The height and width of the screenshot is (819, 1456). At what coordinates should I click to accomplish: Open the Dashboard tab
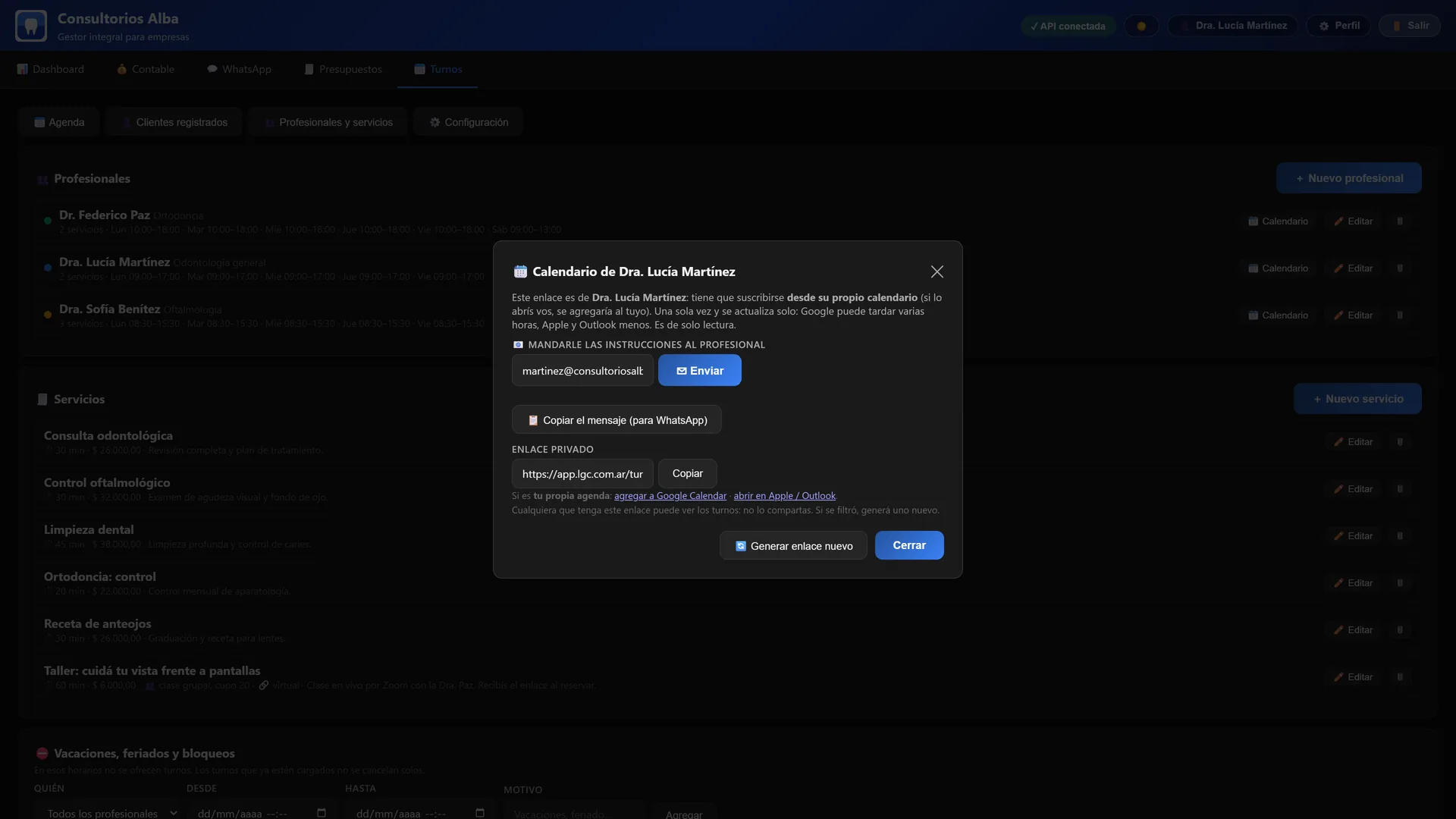pos(50,69)
